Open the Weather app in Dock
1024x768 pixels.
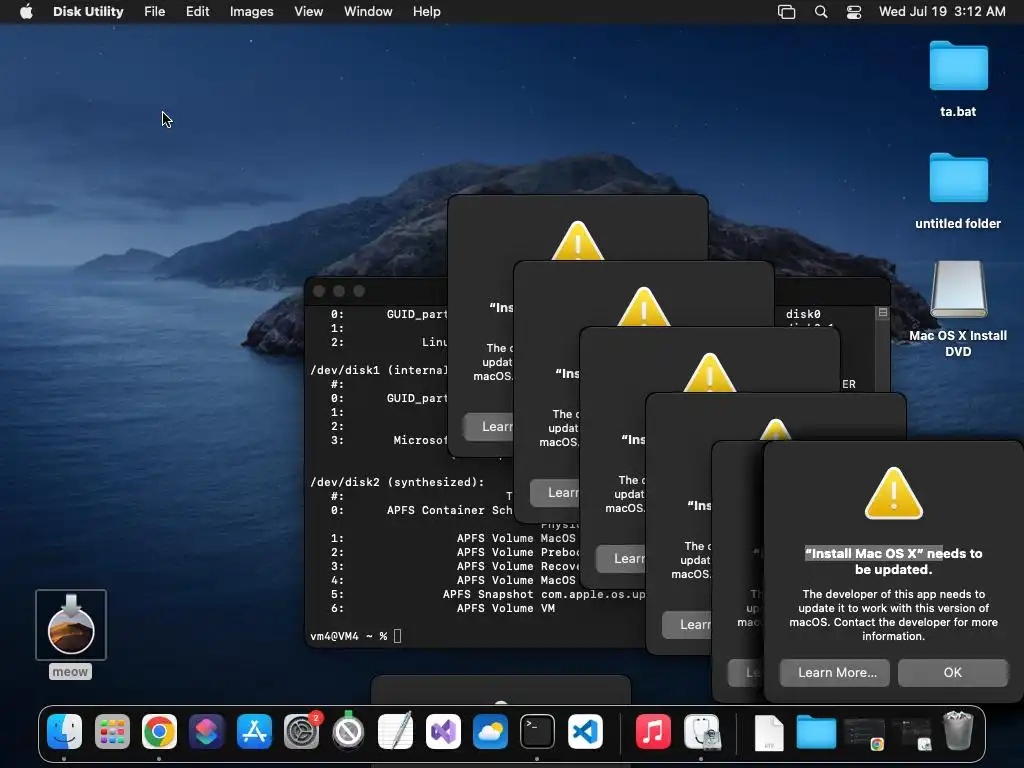coord(490,731)
